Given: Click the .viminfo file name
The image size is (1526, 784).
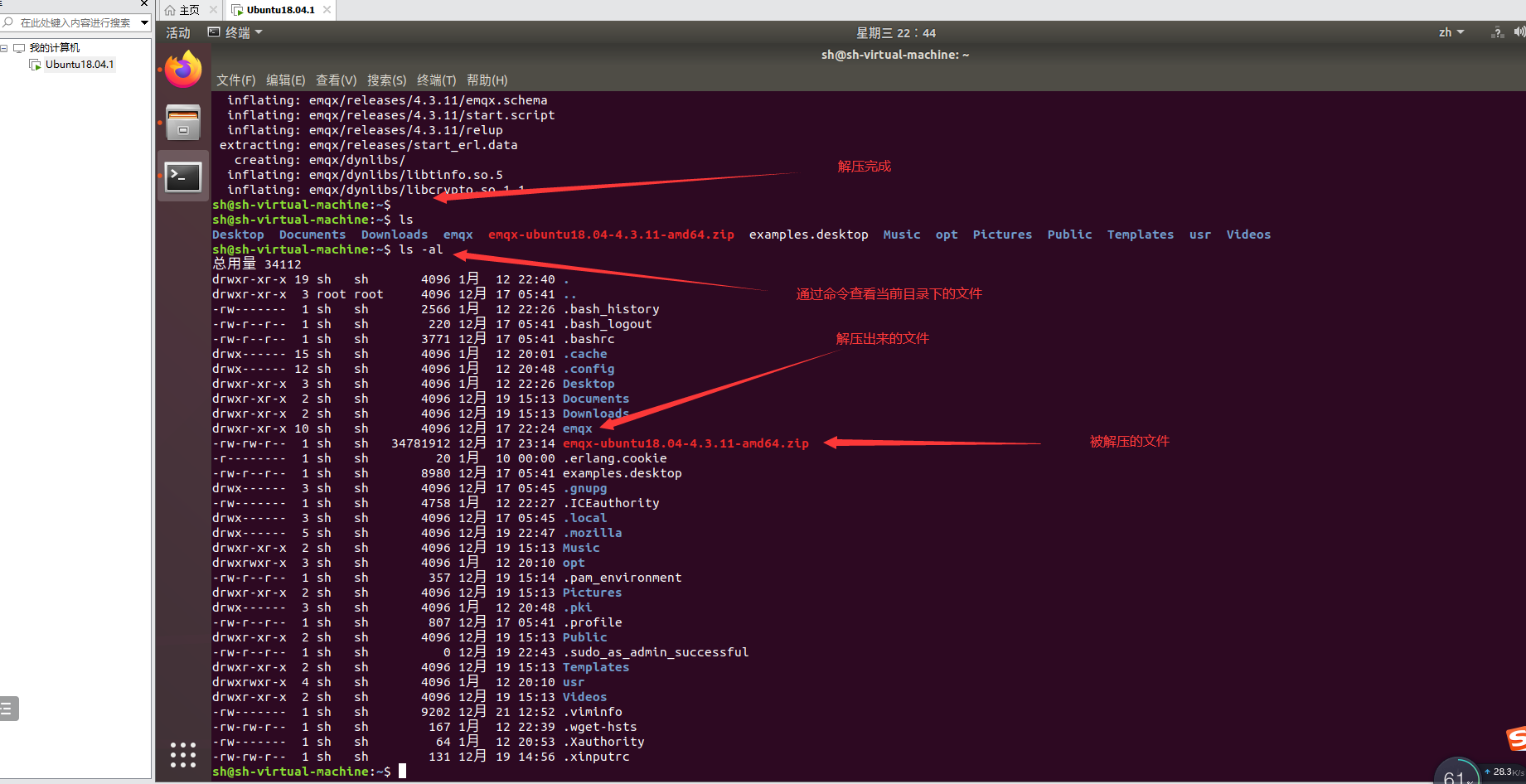Looking at the screenshot, I should 593,712.
